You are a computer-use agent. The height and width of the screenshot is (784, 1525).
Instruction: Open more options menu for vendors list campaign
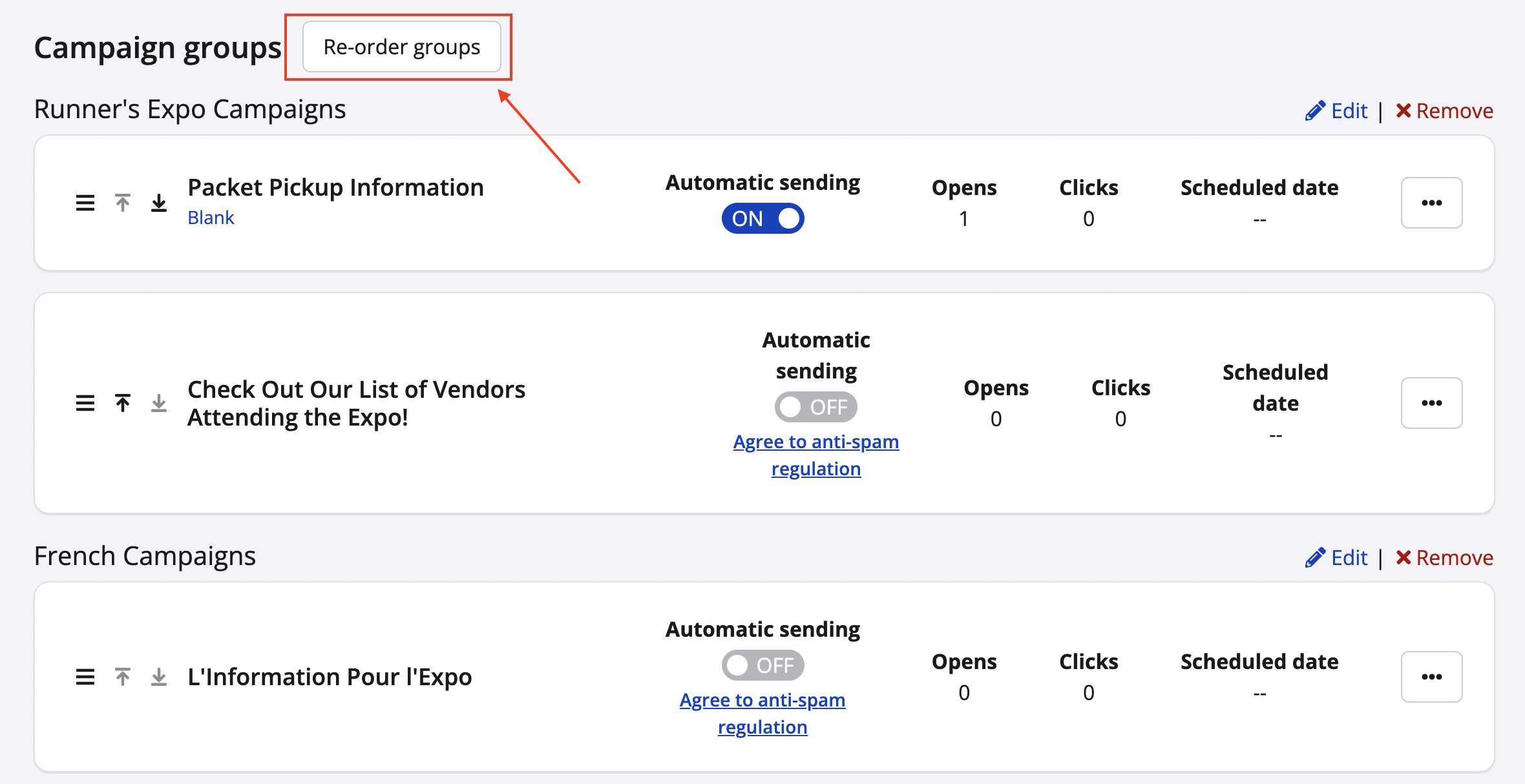tap(1431, 403)
